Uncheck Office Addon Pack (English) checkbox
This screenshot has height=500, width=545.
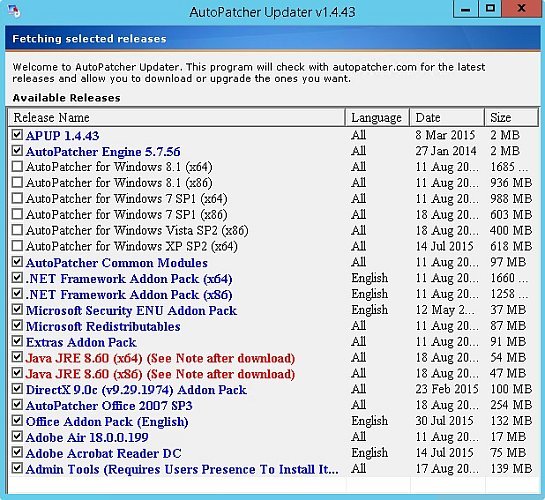point(17,421)
